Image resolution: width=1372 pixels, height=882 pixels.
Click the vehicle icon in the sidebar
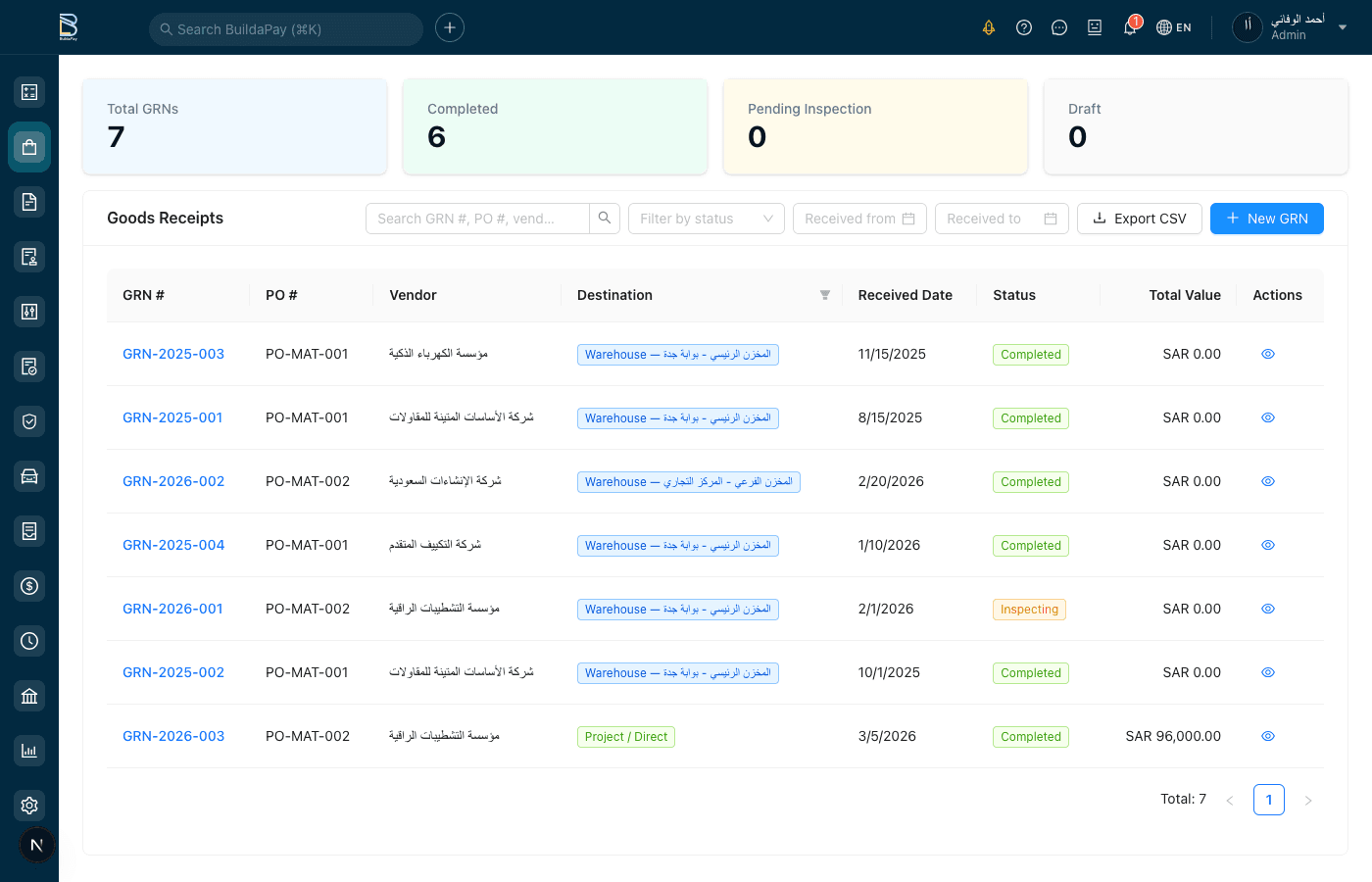29,476
